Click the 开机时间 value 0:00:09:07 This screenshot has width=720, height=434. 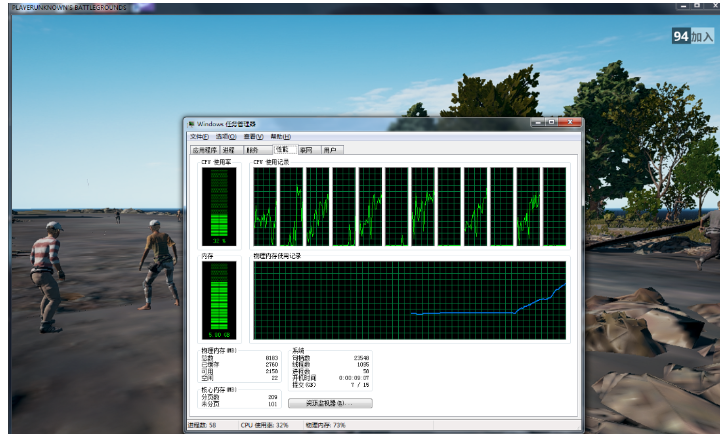click(354, 378)
